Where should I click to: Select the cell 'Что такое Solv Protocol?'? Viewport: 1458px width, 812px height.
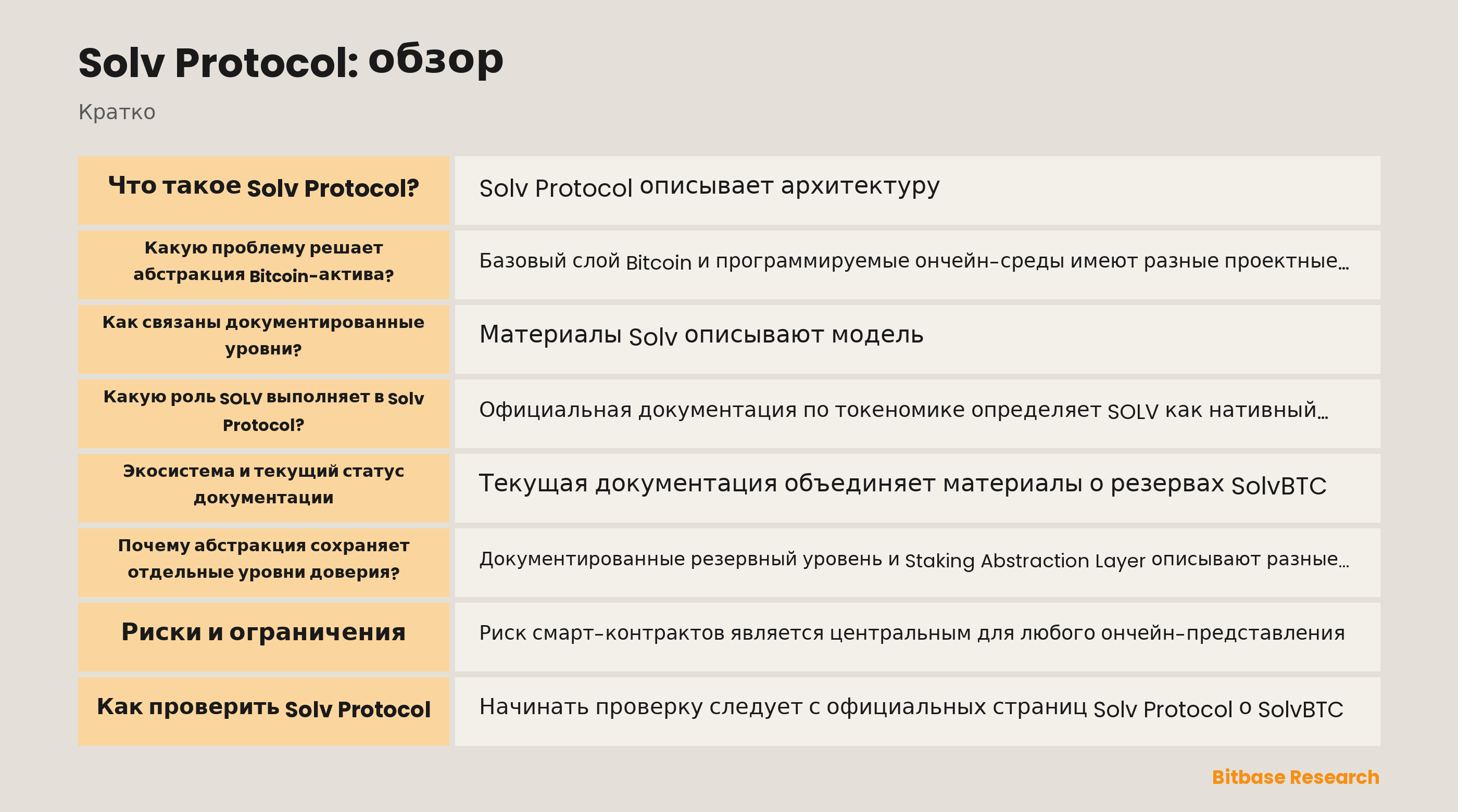pyautogui.click(x=263, y=190)
